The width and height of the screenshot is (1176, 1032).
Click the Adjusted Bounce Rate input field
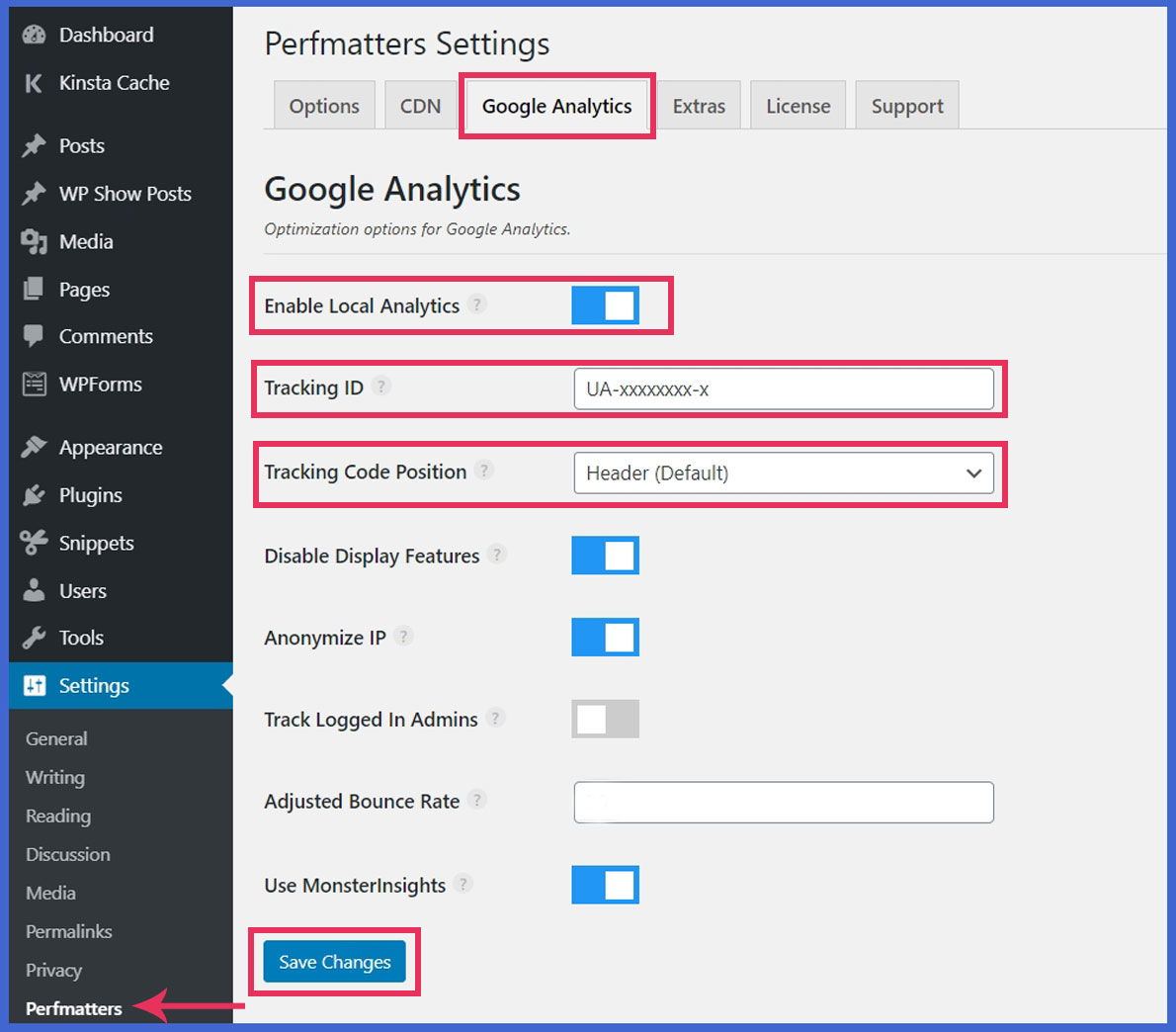point(784,802)
